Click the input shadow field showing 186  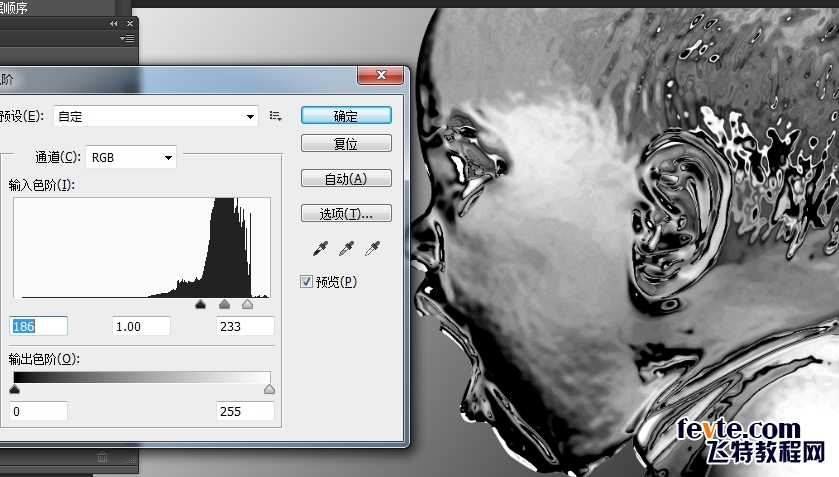39,326
